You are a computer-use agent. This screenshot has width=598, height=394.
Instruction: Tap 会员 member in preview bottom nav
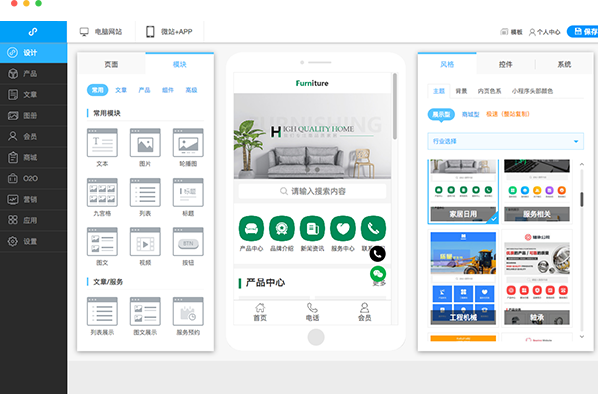[x=365, y=312]
